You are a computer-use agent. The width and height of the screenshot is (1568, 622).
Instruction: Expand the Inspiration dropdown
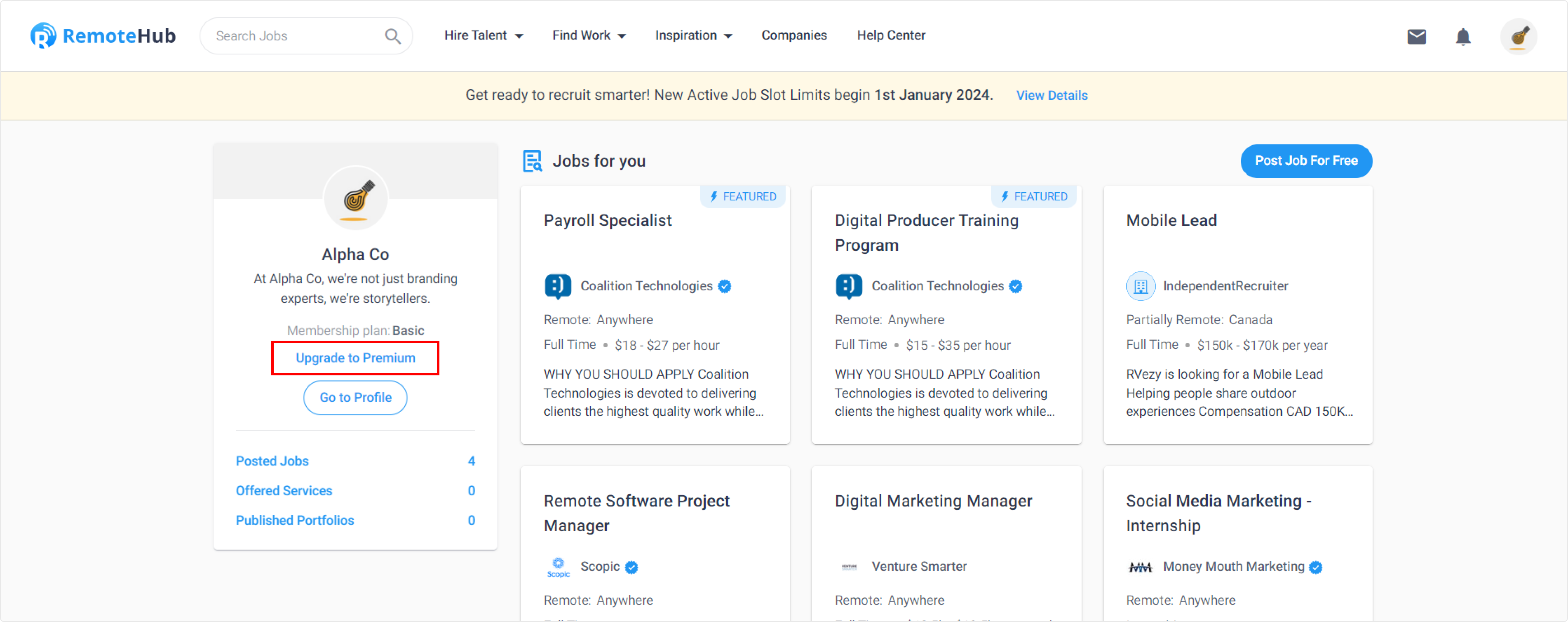click(x=693, y=35)
